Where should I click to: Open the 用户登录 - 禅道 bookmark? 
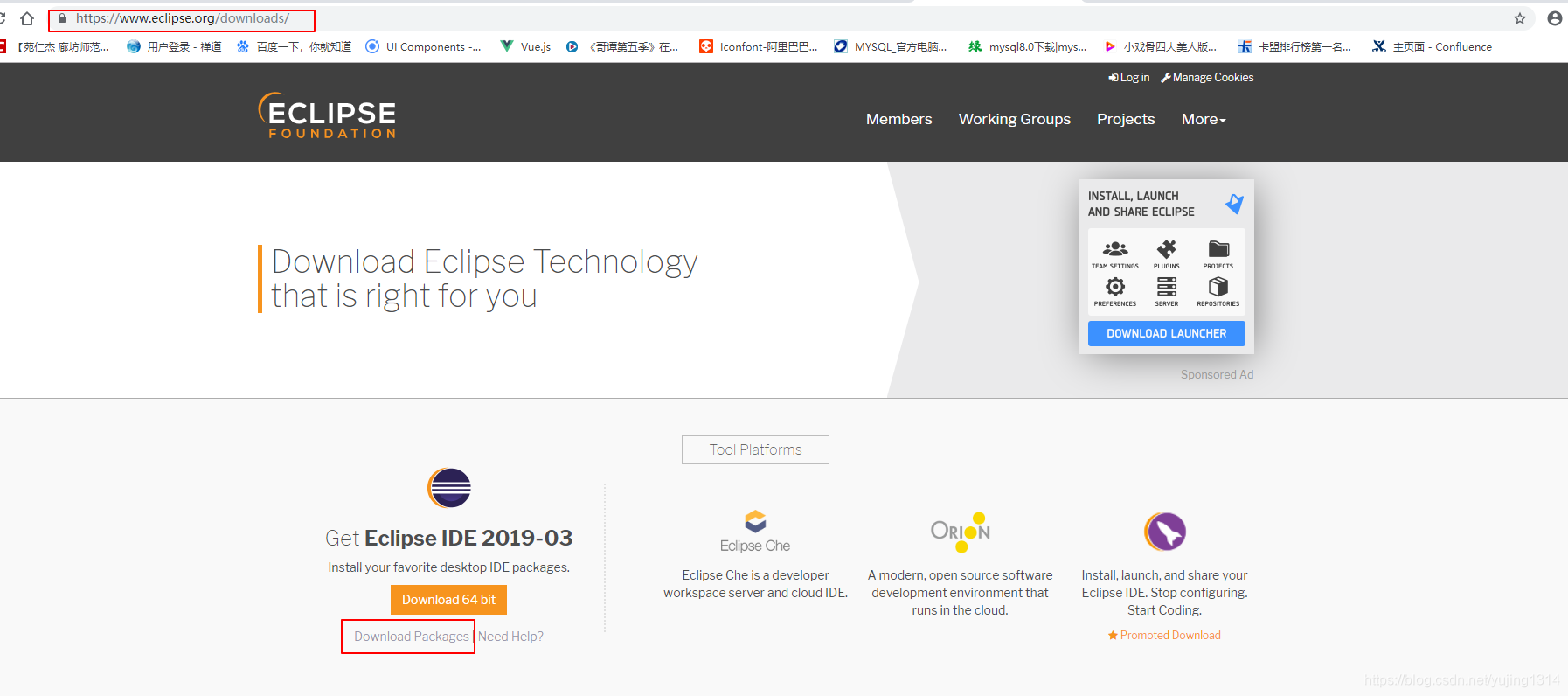tap(174, 47)
